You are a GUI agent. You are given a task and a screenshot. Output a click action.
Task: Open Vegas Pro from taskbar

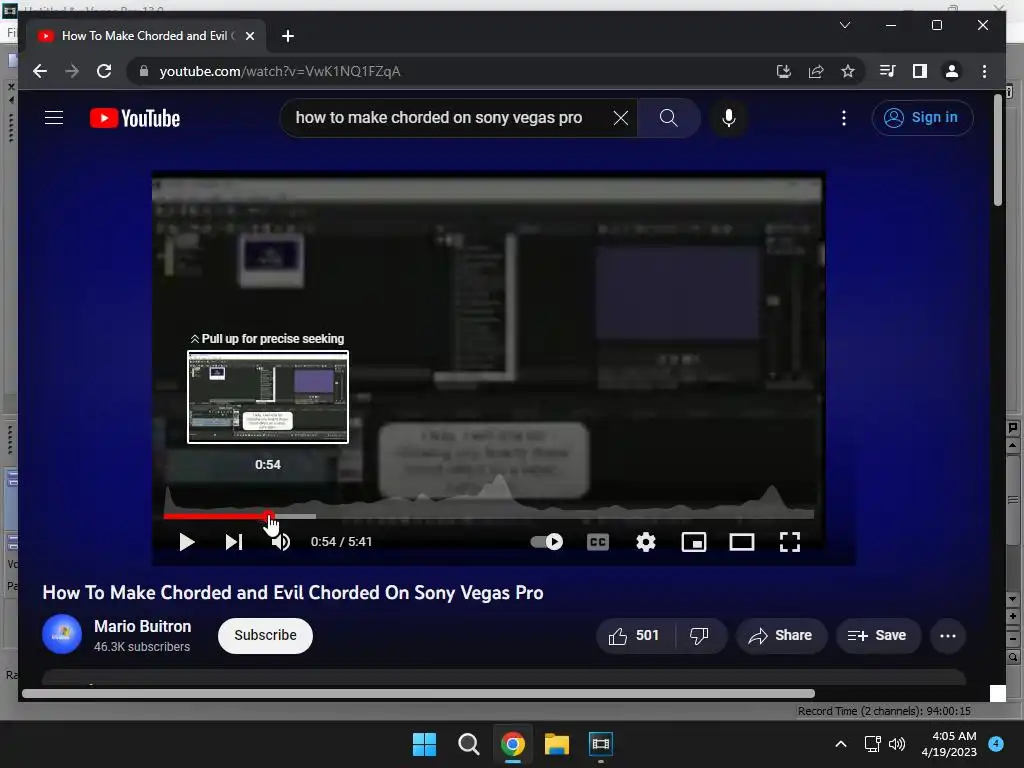tap(600, 744)
